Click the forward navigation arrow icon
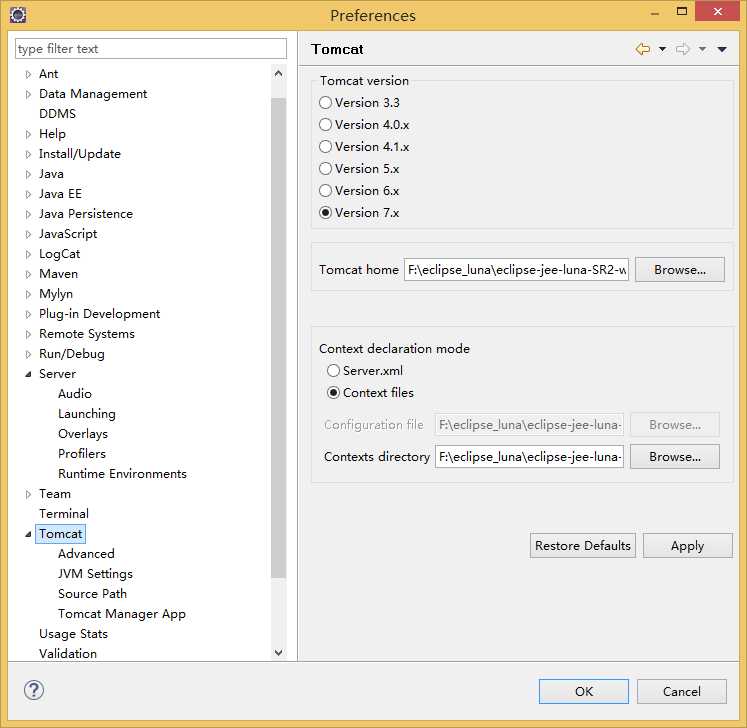The height and width of the screenshot is (728, 747). click(x=683, y=49)
